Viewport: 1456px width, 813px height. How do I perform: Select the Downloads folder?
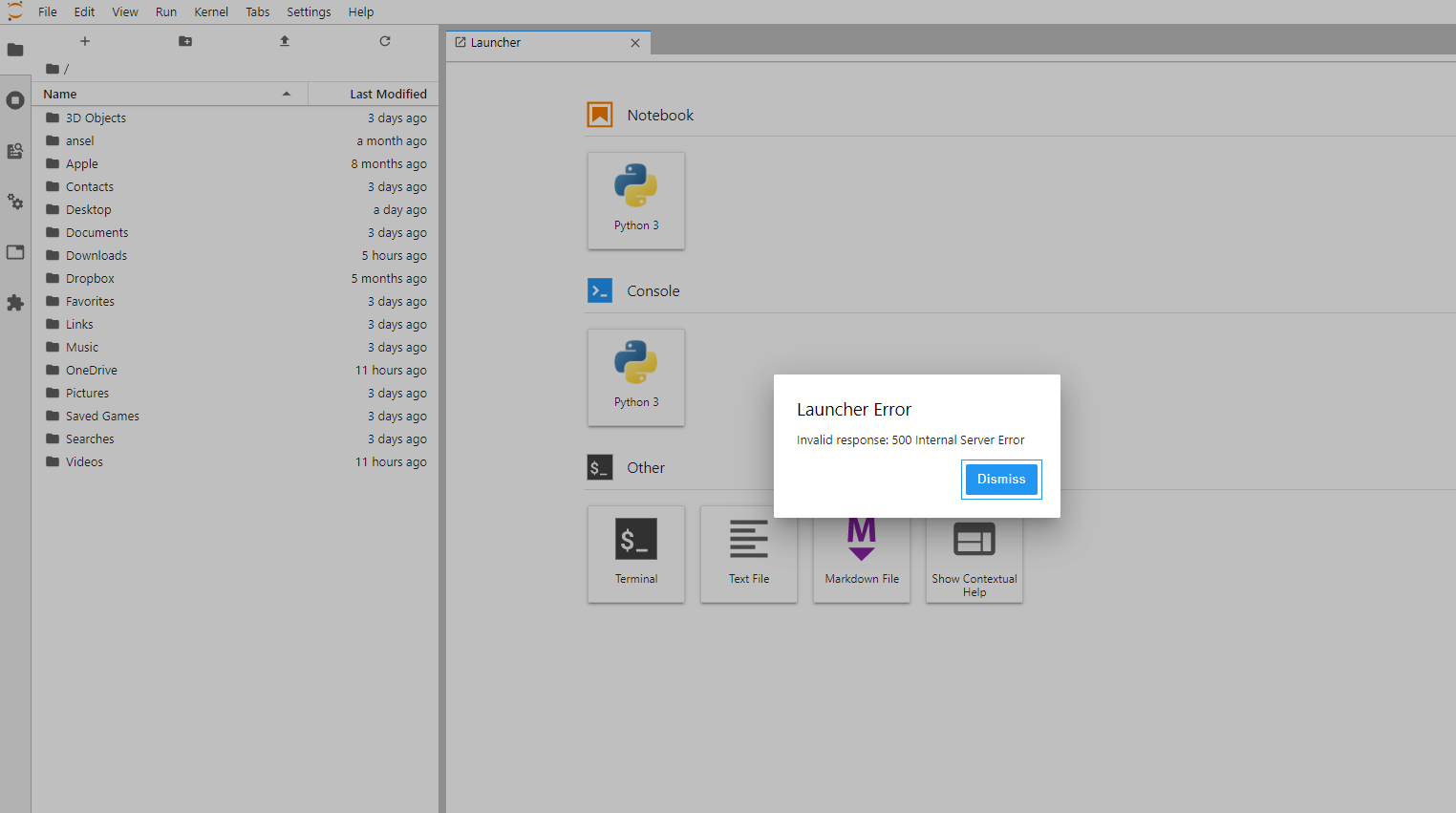96,256
